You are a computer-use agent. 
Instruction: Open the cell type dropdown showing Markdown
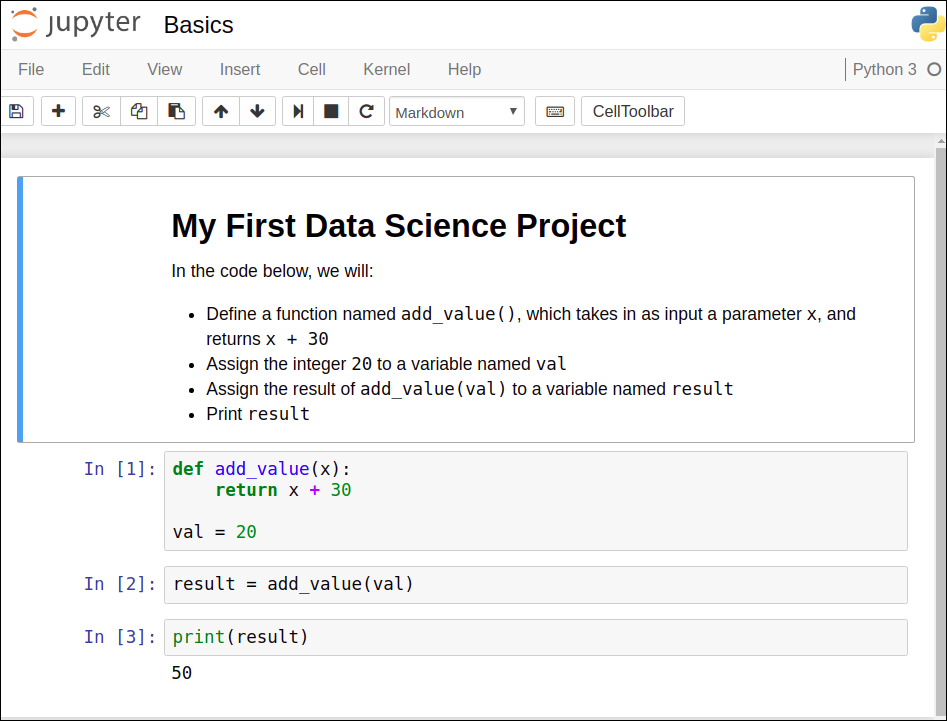point(456,111)
